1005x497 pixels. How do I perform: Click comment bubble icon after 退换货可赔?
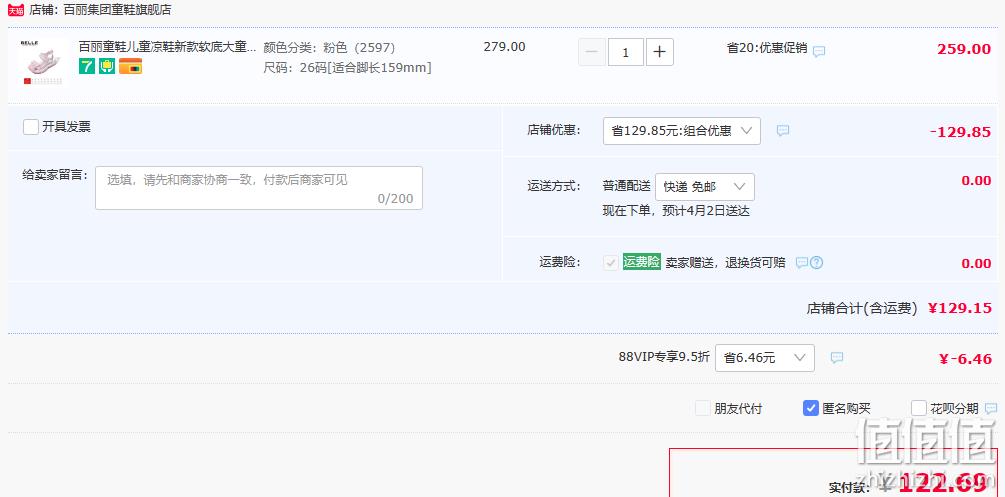click(801, 262)
